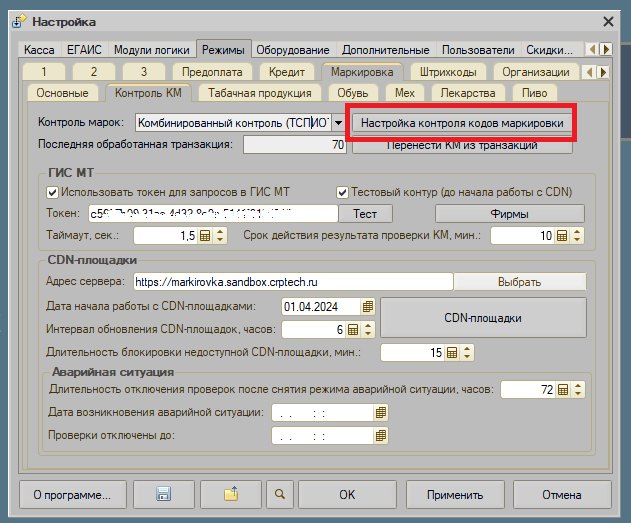The width and height of the screenshot is (631, 523).
Task: Select the tab numbered 3
Action: [x=144, y=72]
